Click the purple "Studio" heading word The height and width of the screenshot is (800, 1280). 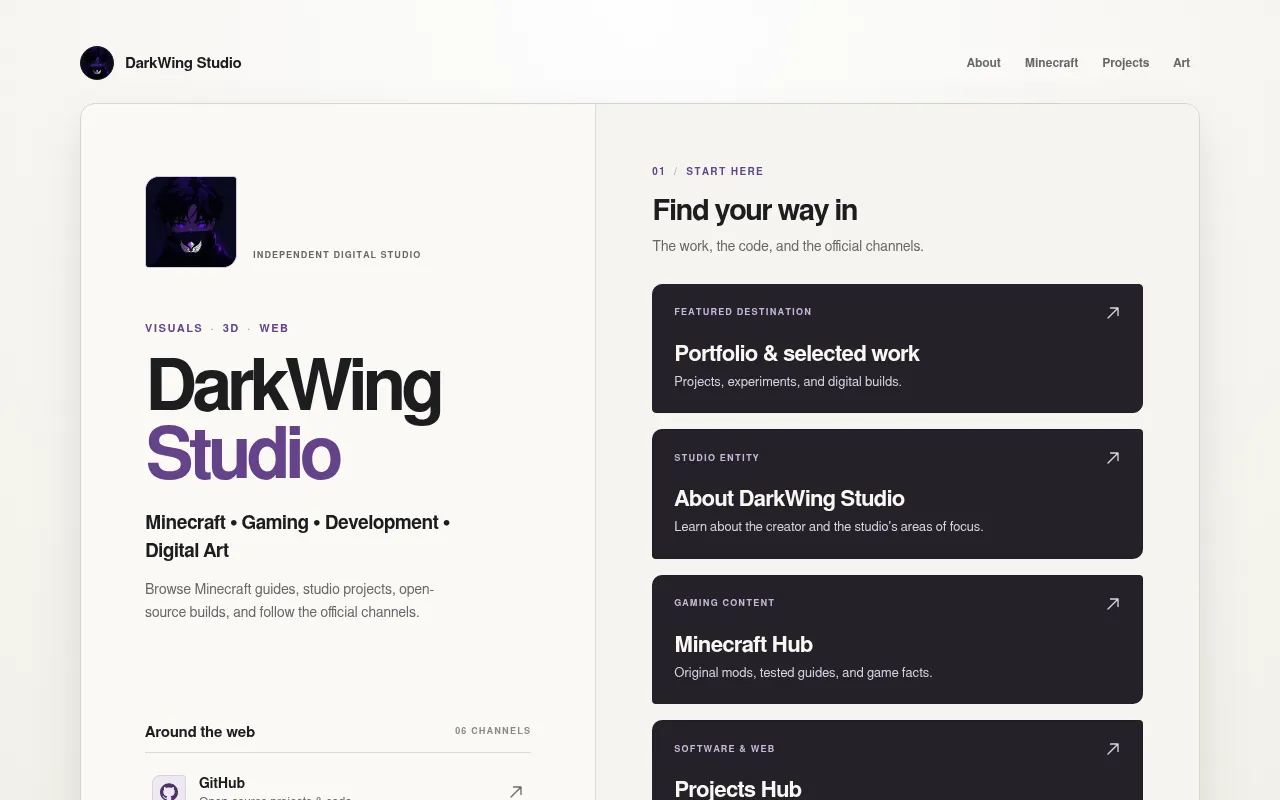click(243, 454)
